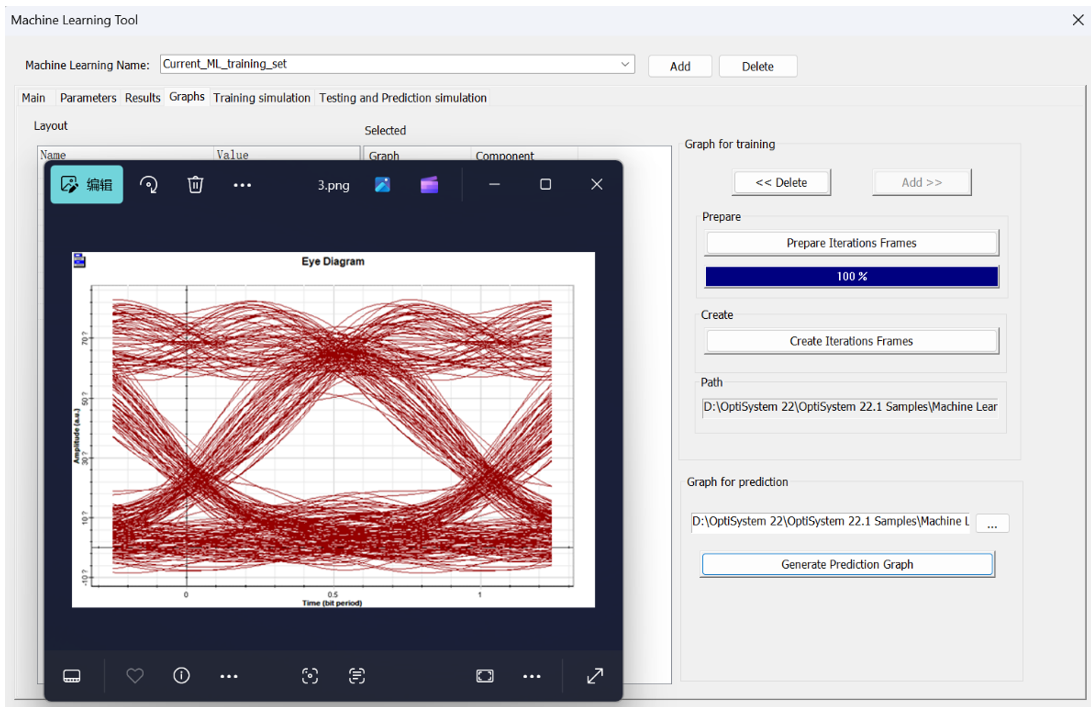Open the Testing and Prediction simulation tab
Screen dimensions: 1091x707
403,98
